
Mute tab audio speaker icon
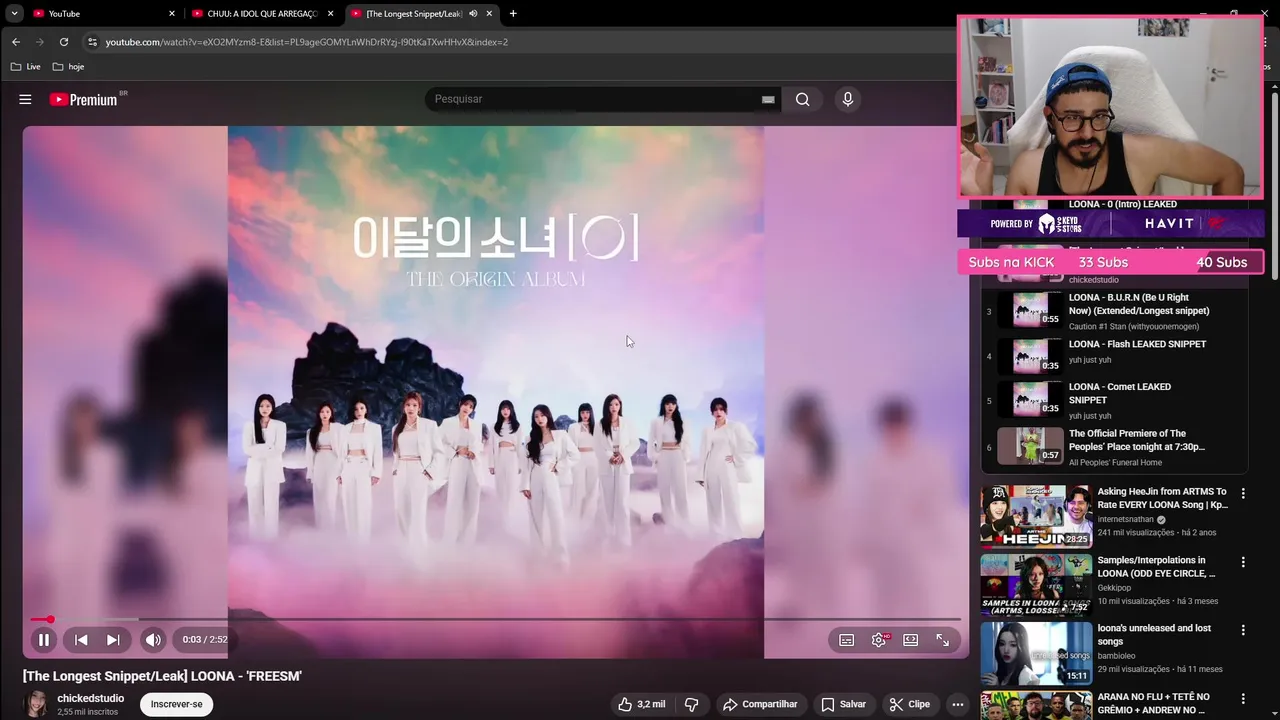472,14
